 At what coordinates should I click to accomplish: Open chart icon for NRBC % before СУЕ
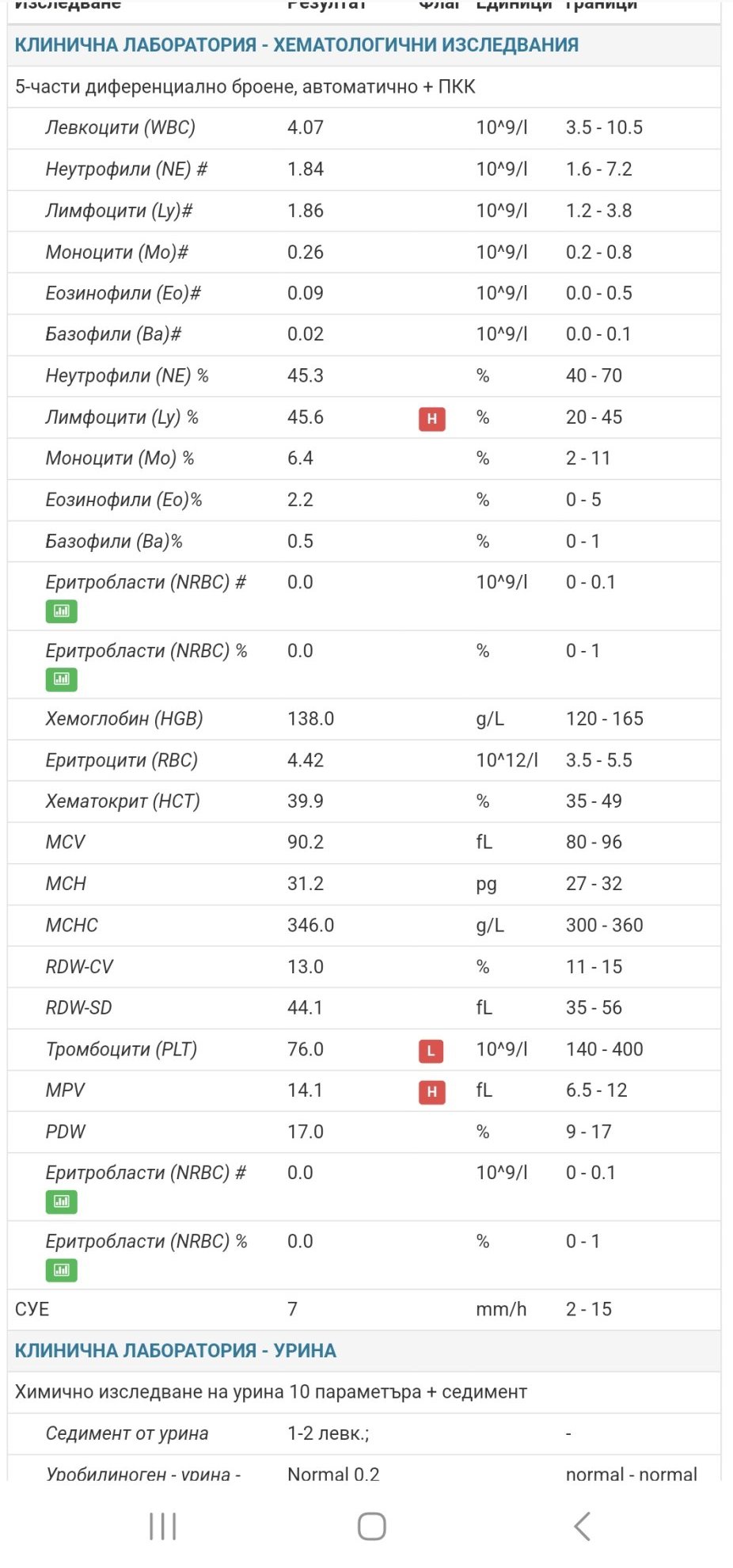click(x=61, y=1270)
